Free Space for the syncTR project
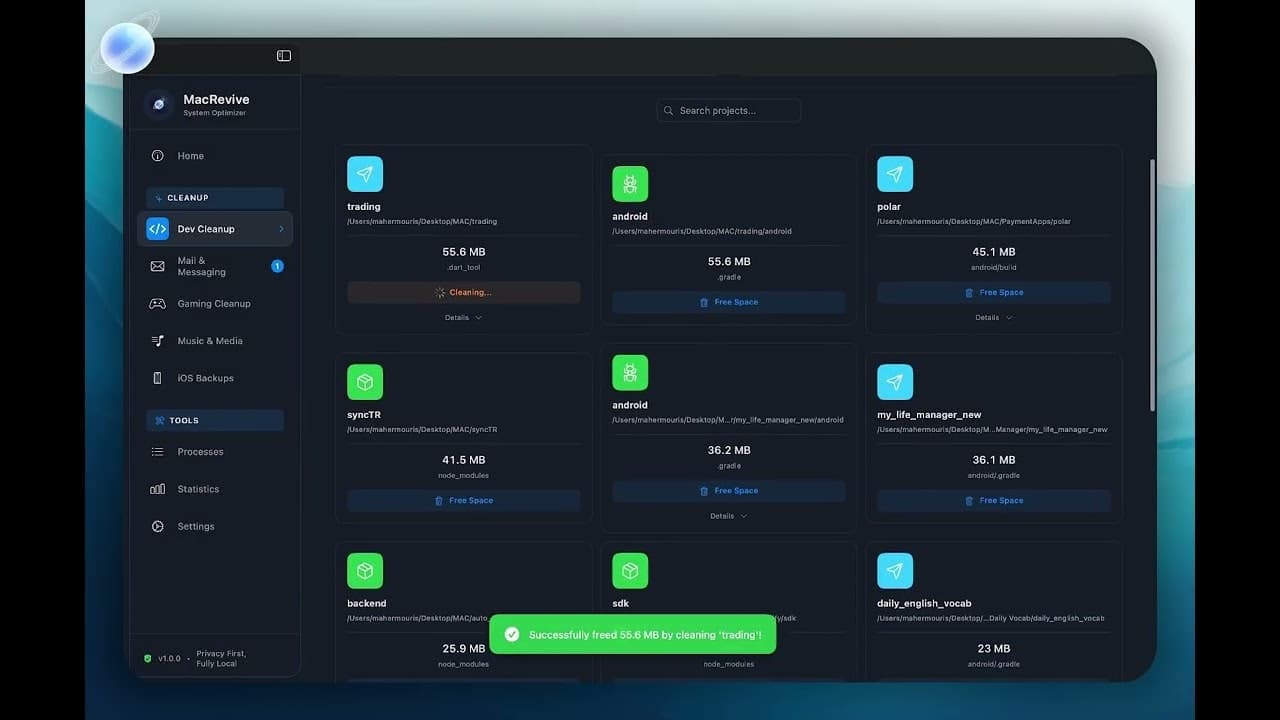 pyautogui.click(x=463, y=500)
